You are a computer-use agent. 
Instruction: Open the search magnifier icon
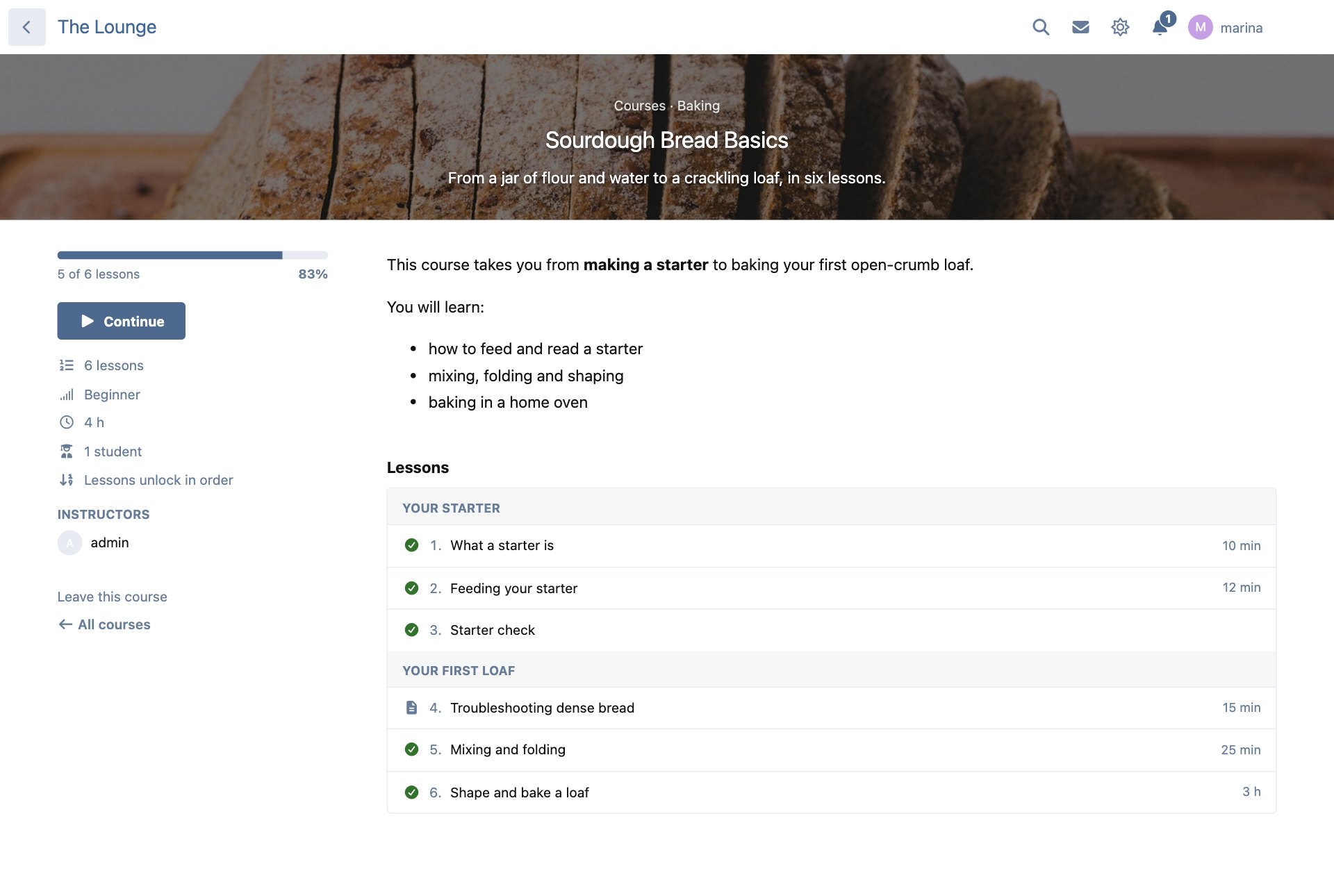(1041, 27)
